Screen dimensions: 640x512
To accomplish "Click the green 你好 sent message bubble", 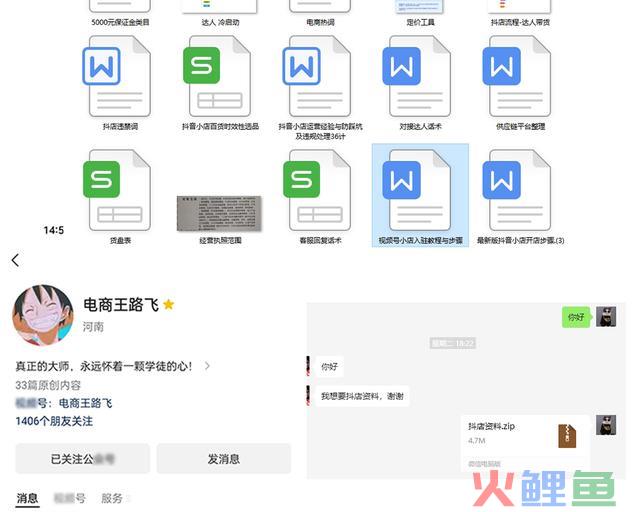I will (576, 317).
